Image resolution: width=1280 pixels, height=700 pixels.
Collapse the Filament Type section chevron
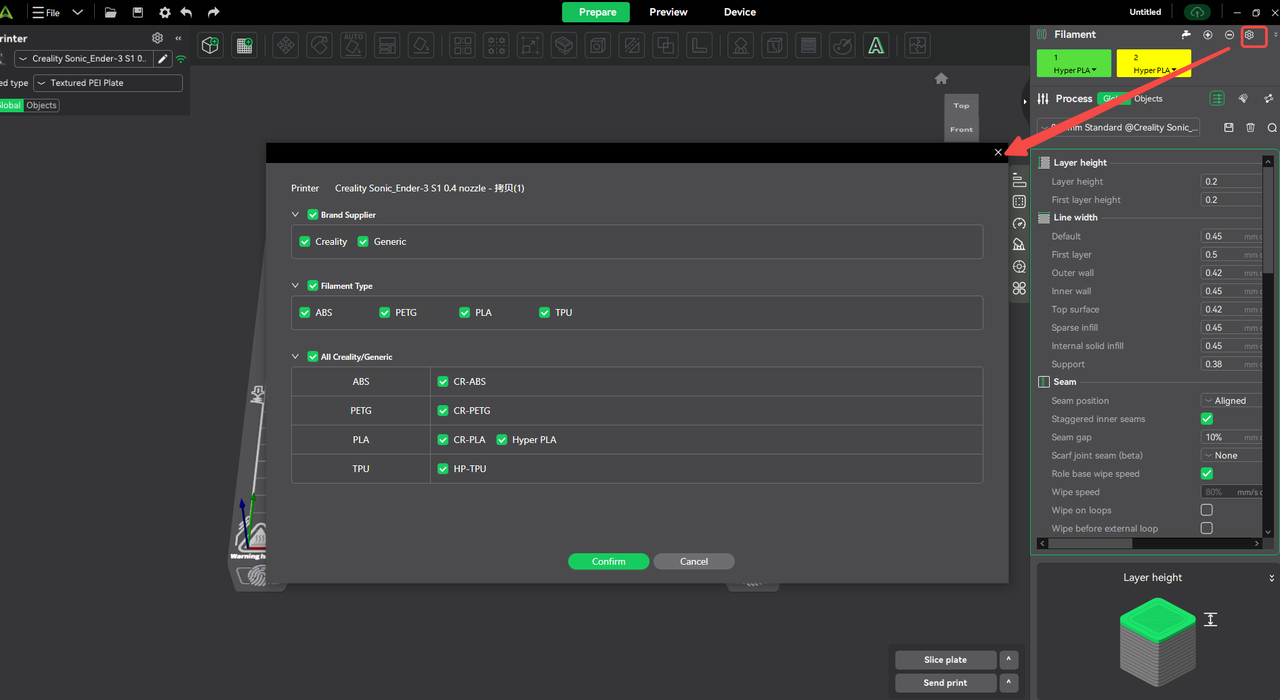click(x=296, y=285)
